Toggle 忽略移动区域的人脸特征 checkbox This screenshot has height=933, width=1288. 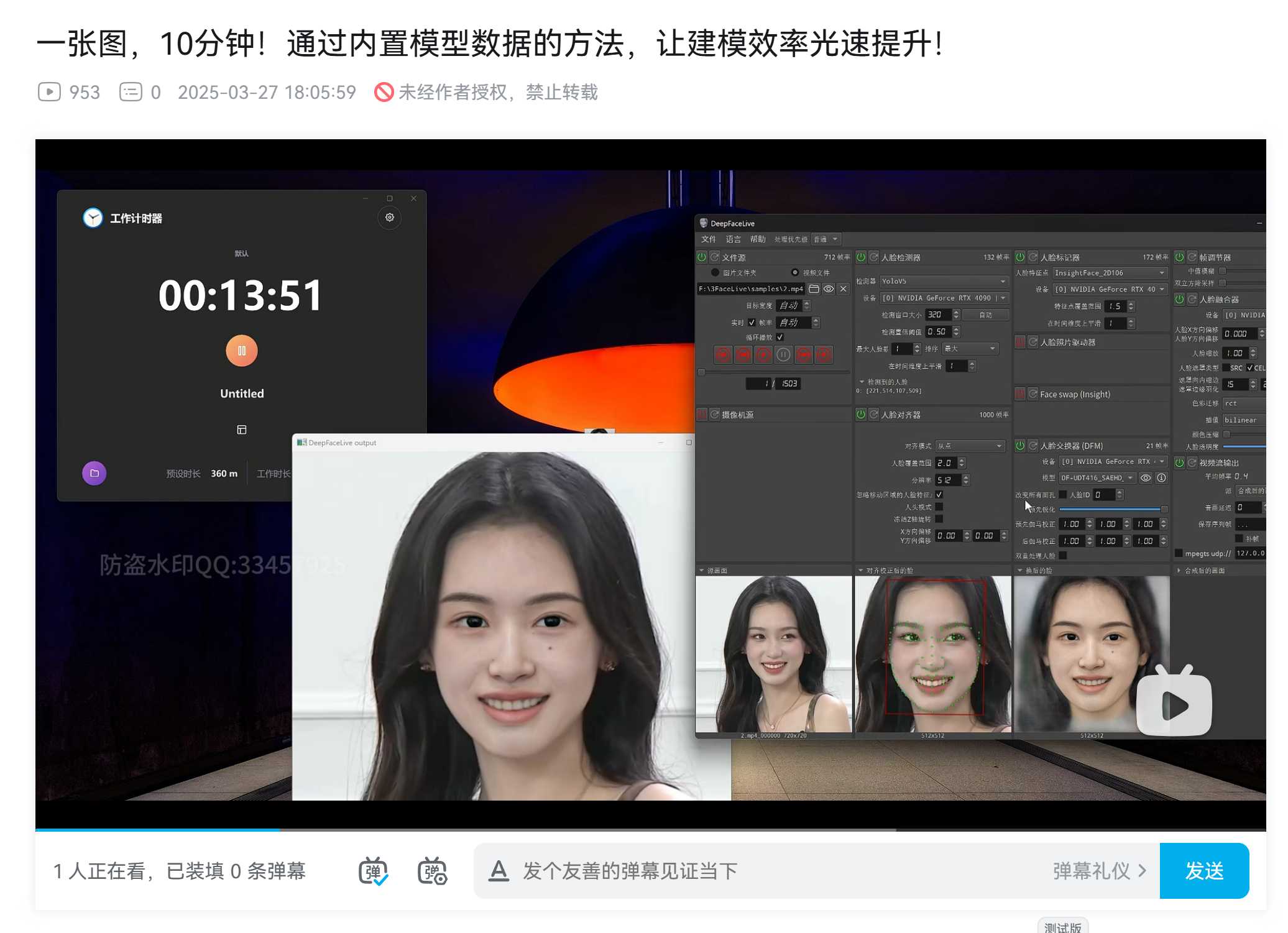[x=939, y=495]
